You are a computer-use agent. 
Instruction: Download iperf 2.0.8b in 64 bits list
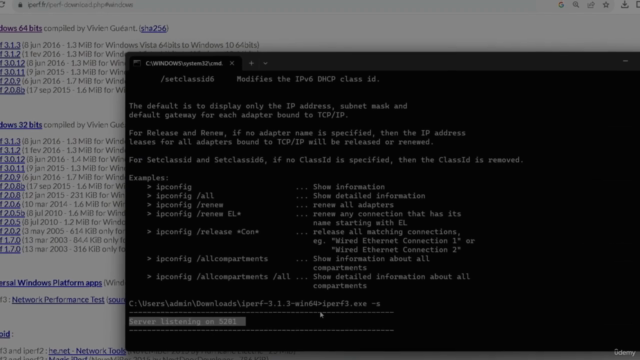click(x=12, y=90)
